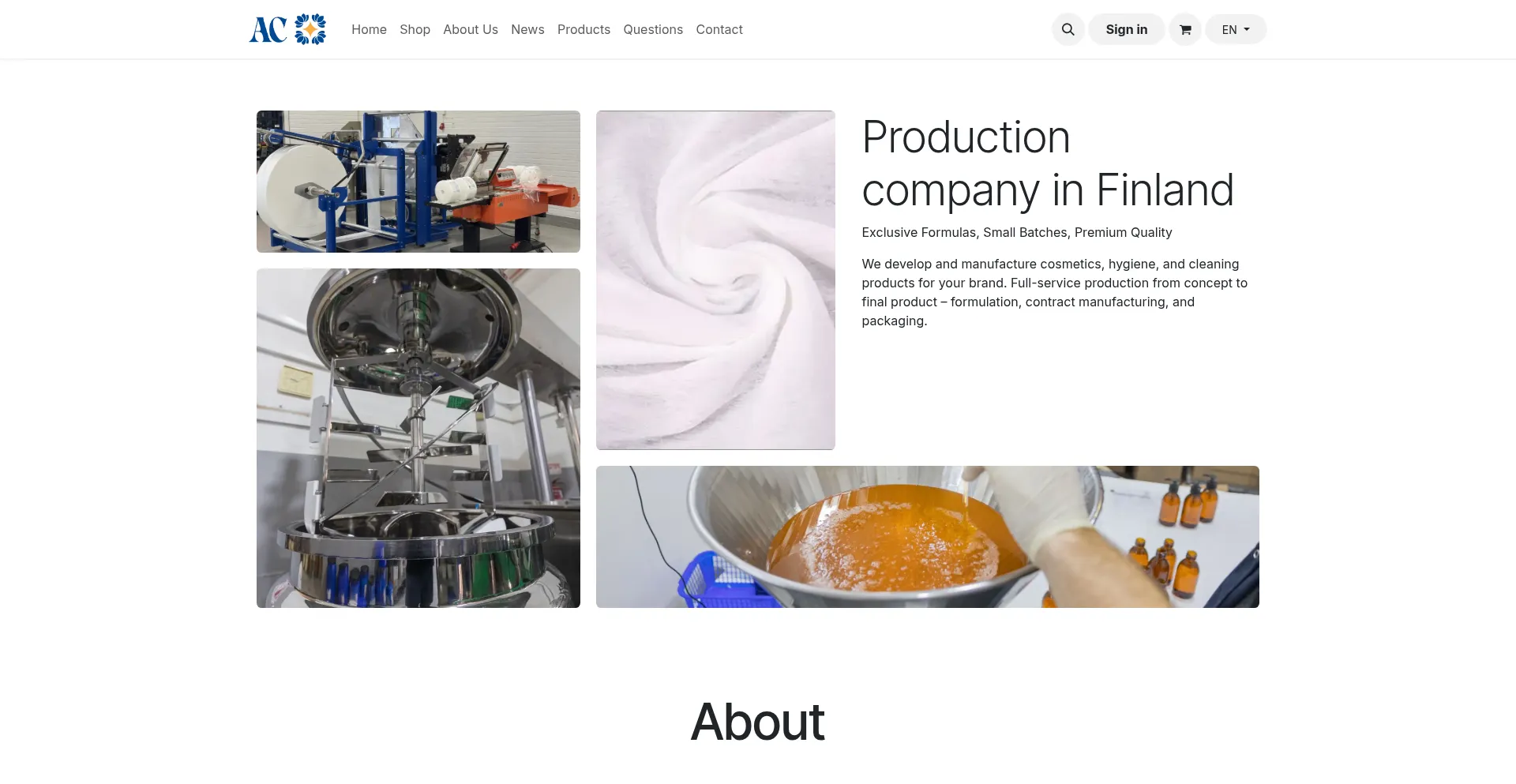Click the small arrow beside EN
1516x784 pixels.
click(1247, 29)
